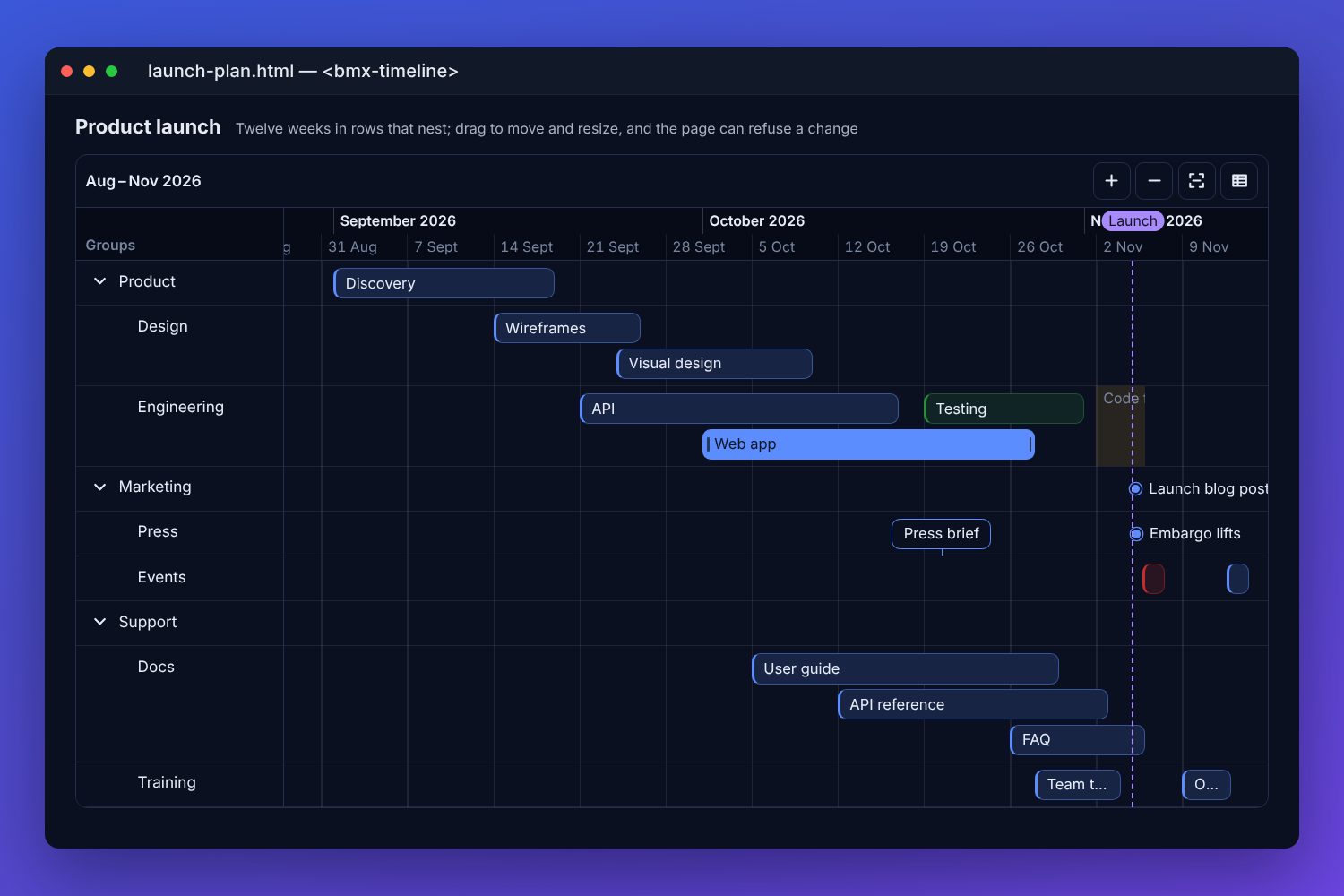Select the highlighted Web app task
Image resolution: width=1344 pixels, height=896 pixels.
868,444
